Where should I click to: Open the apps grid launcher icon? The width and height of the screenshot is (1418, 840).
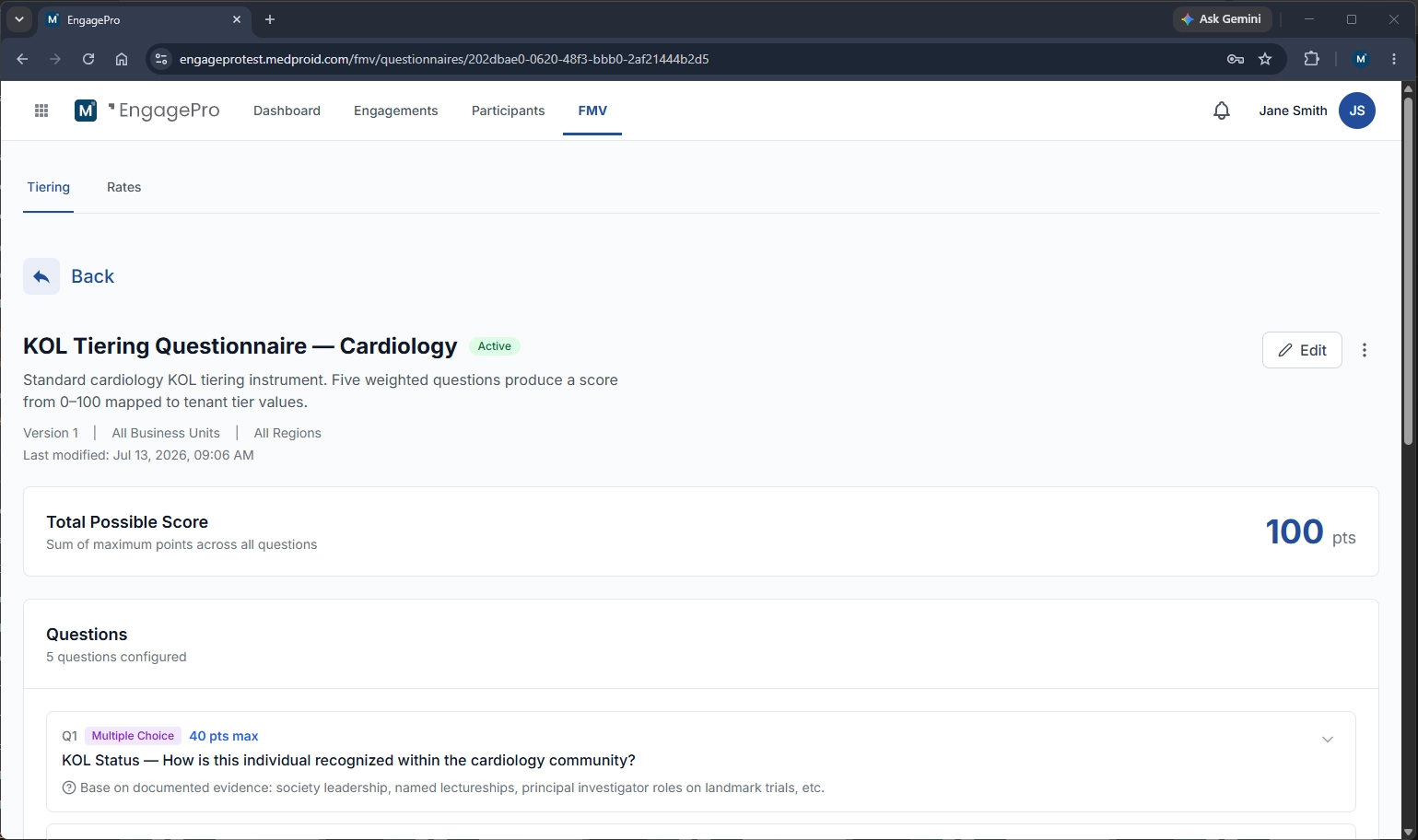click(41, 111)
